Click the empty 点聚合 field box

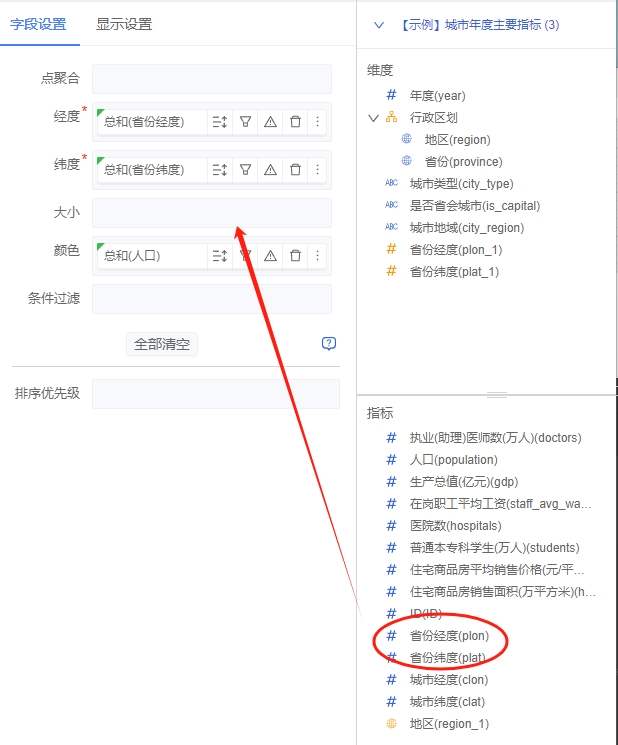[x=211, y=79]
